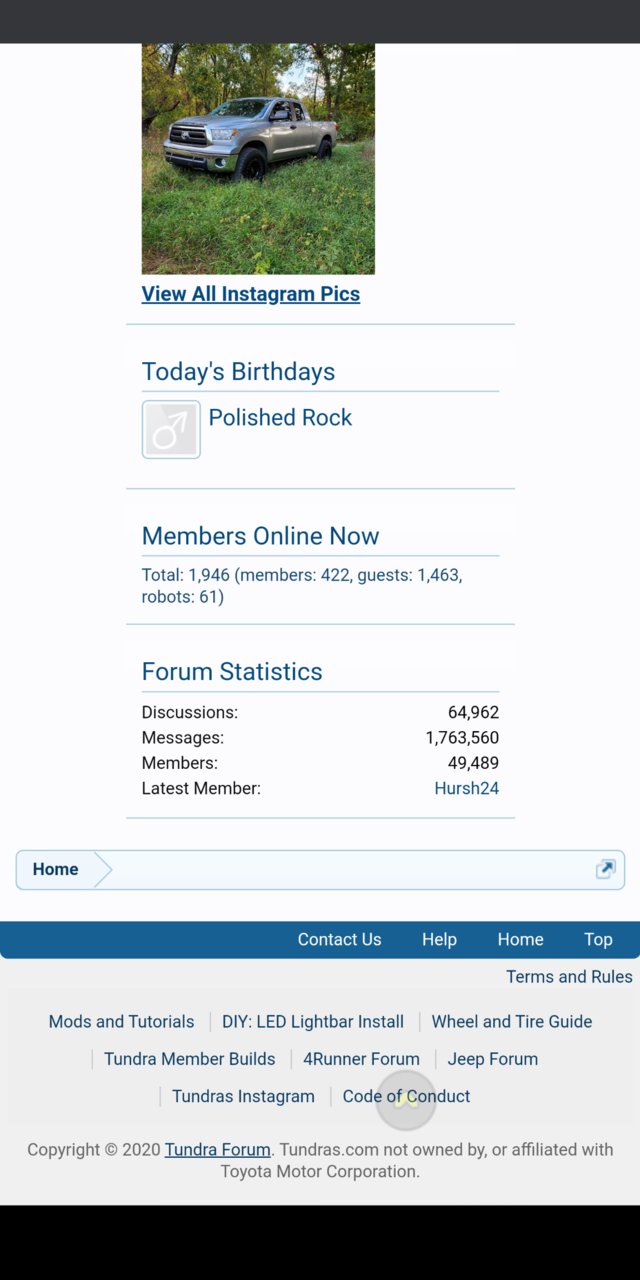Open Polished Rock member profile
Screen dimensions: 640x1280
(x=280, y=418)
